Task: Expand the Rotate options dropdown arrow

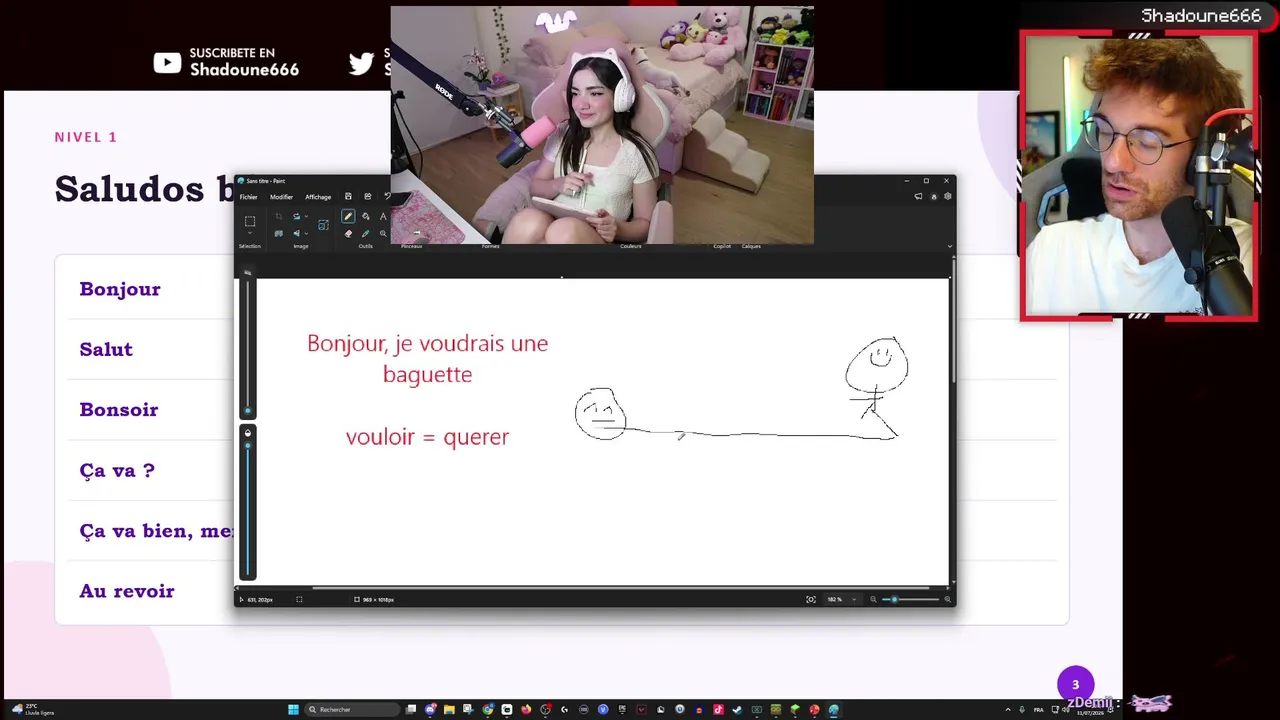Action: [x=305, y=216]
